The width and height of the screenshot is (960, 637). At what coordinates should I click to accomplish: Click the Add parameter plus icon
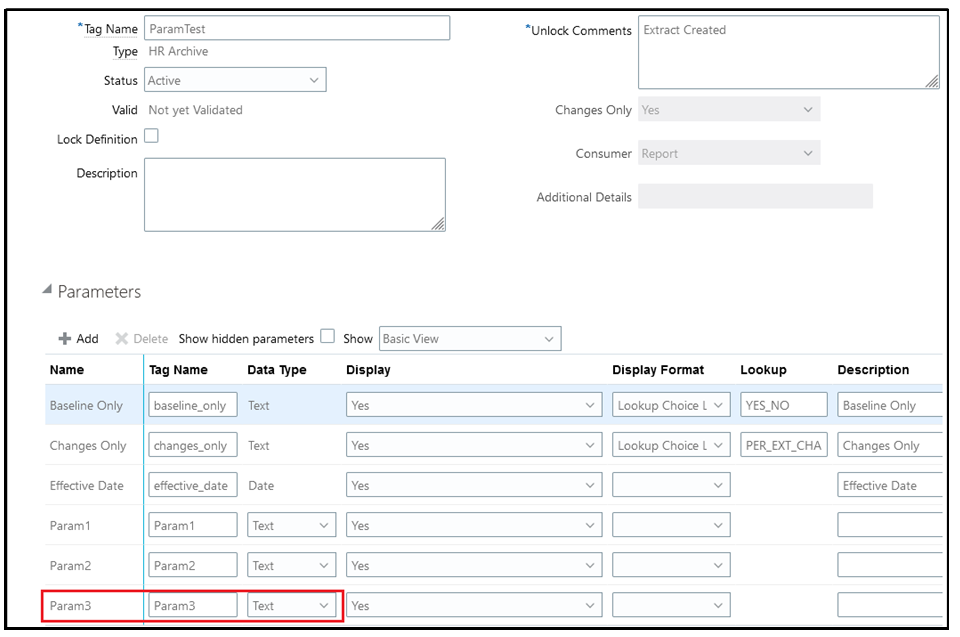pyautogui.click(x=65, y=339)
